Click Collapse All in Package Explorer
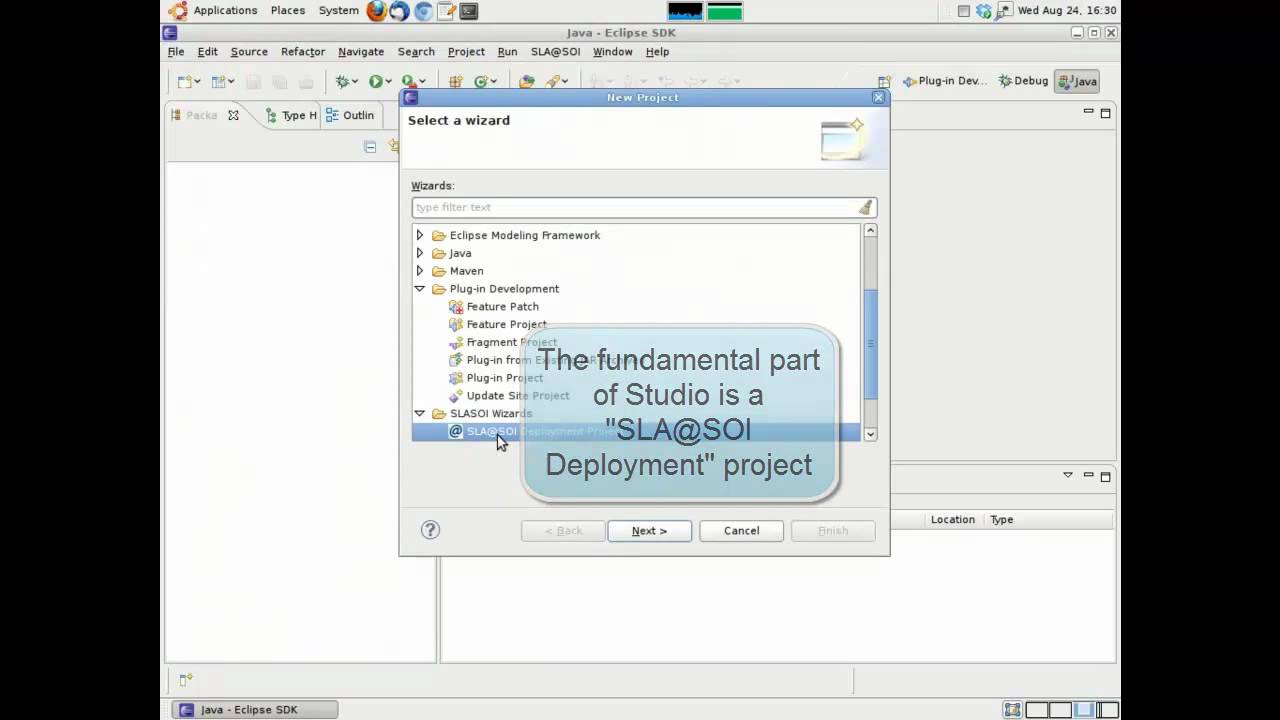This screenshot has height=720, width=1280. 370,147
